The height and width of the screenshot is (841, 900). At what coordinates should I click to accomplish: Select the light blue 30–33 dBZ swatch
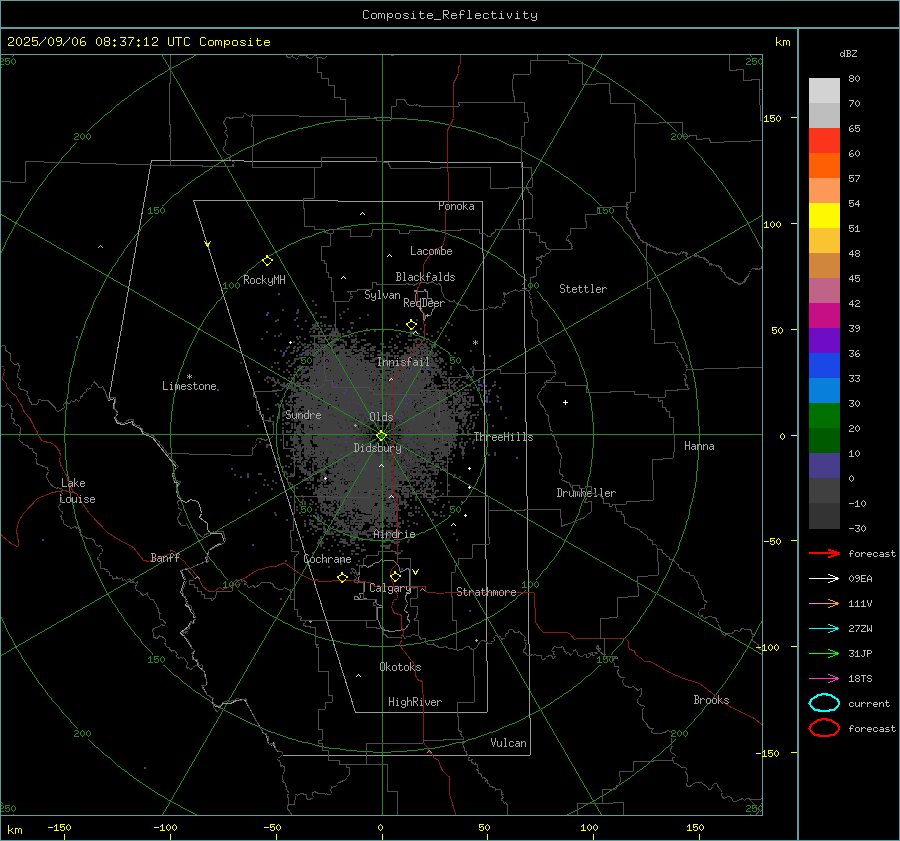[824, 390]
